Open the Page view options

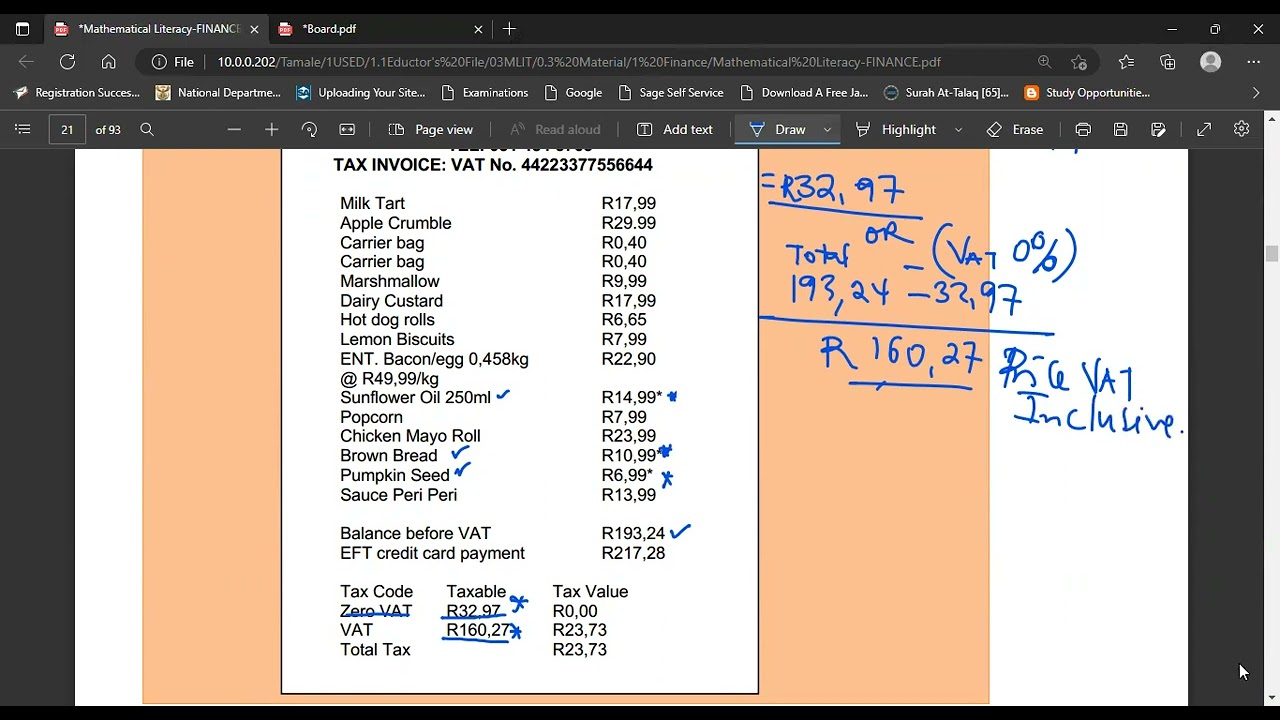click(431, 129)
